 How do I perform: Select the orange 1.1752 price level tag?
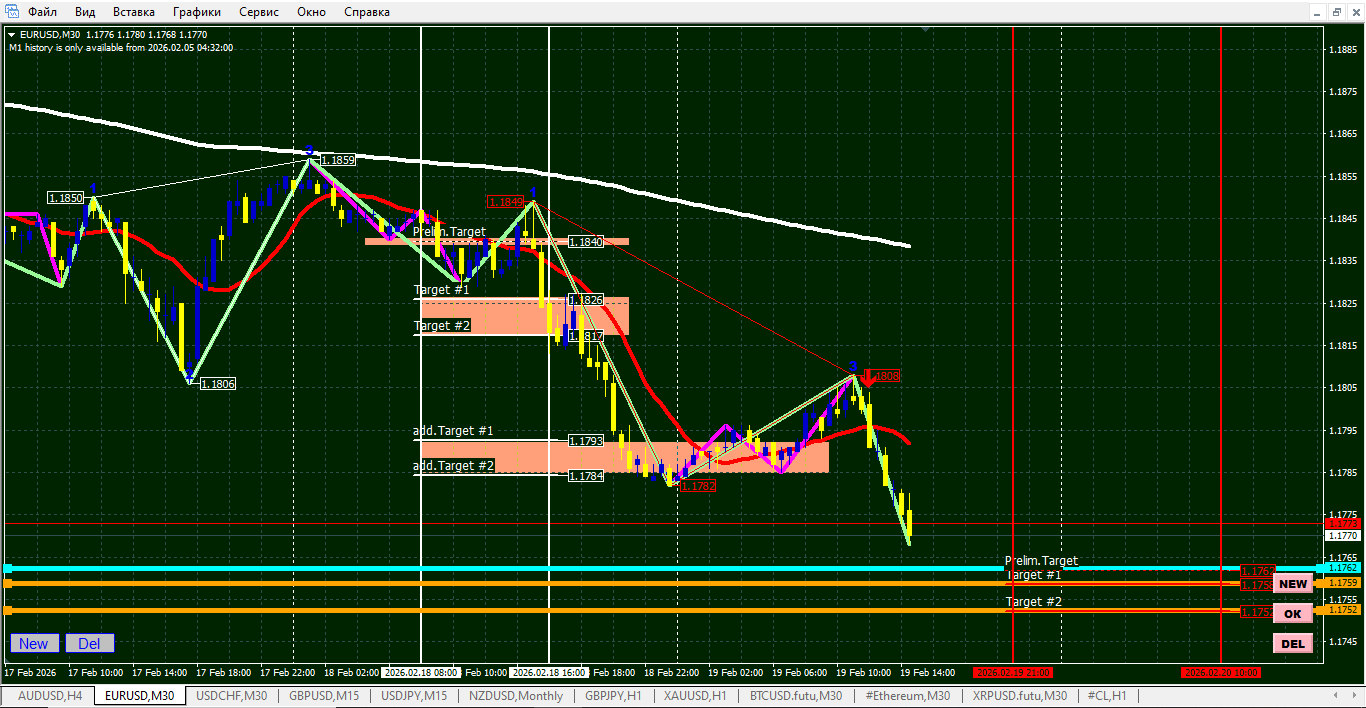point(1342,609)
